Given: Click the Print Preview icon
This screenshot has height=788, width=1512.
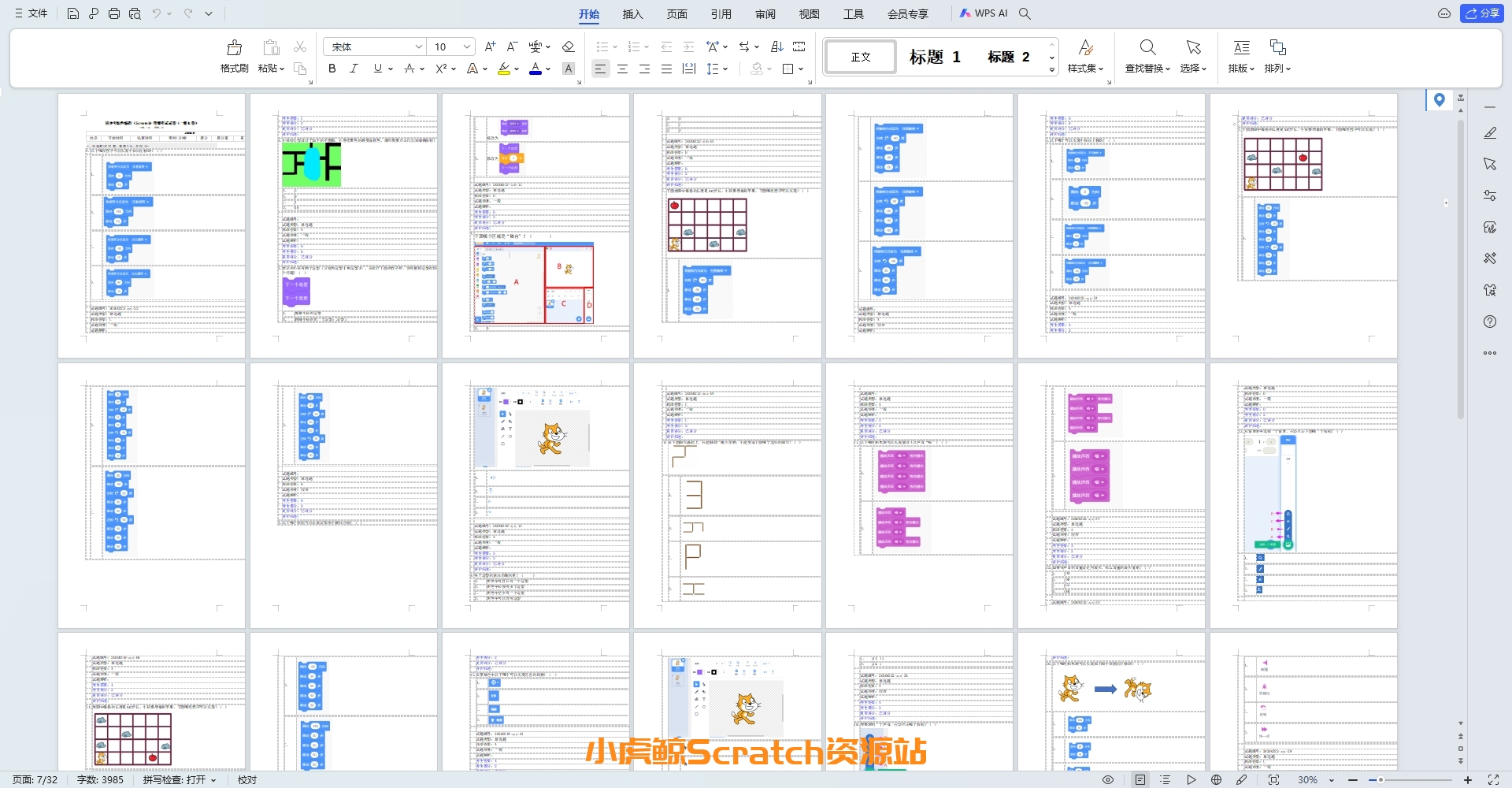Looking at the screenshot, I should click(x=135, y=13).
